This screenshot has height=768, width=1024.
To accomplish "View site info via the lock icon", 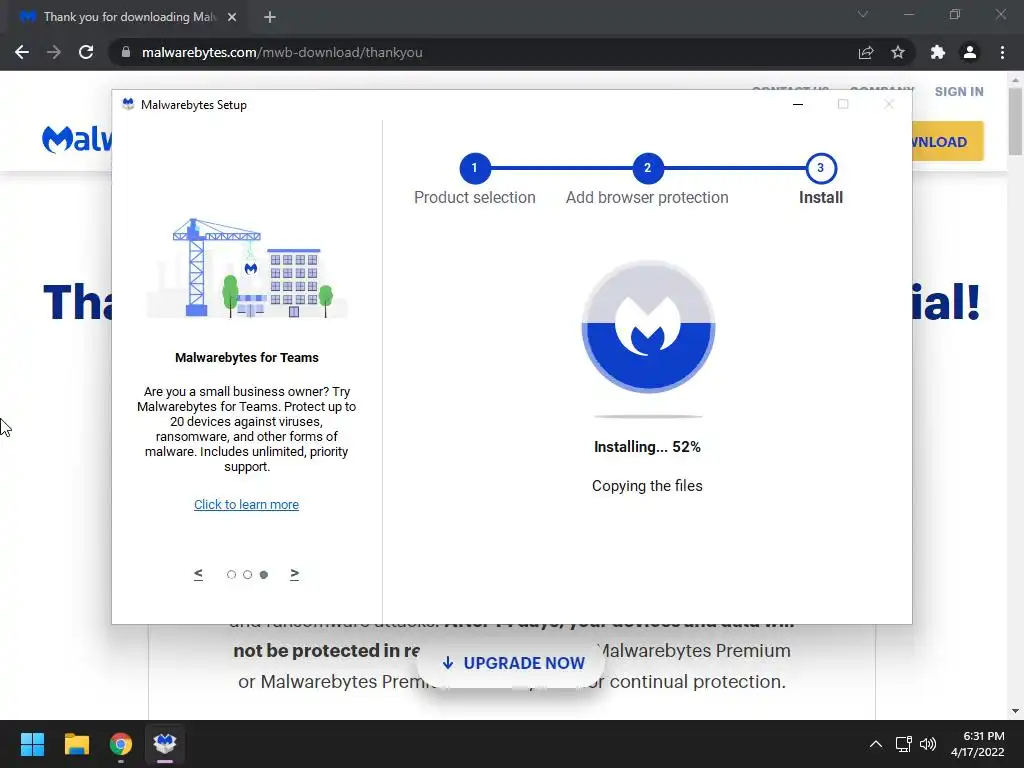I will (x=126, y=52).
